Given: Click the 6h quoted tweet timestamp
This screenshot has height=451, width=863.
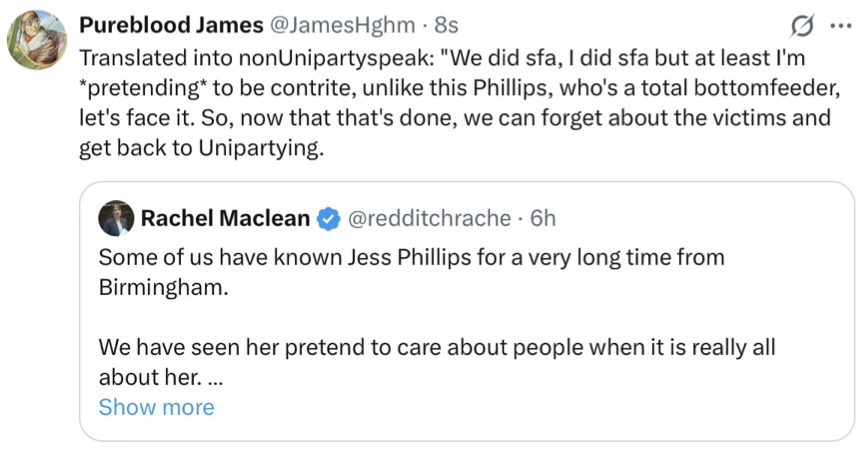Looking at the screenshot, I should (543, 218).
